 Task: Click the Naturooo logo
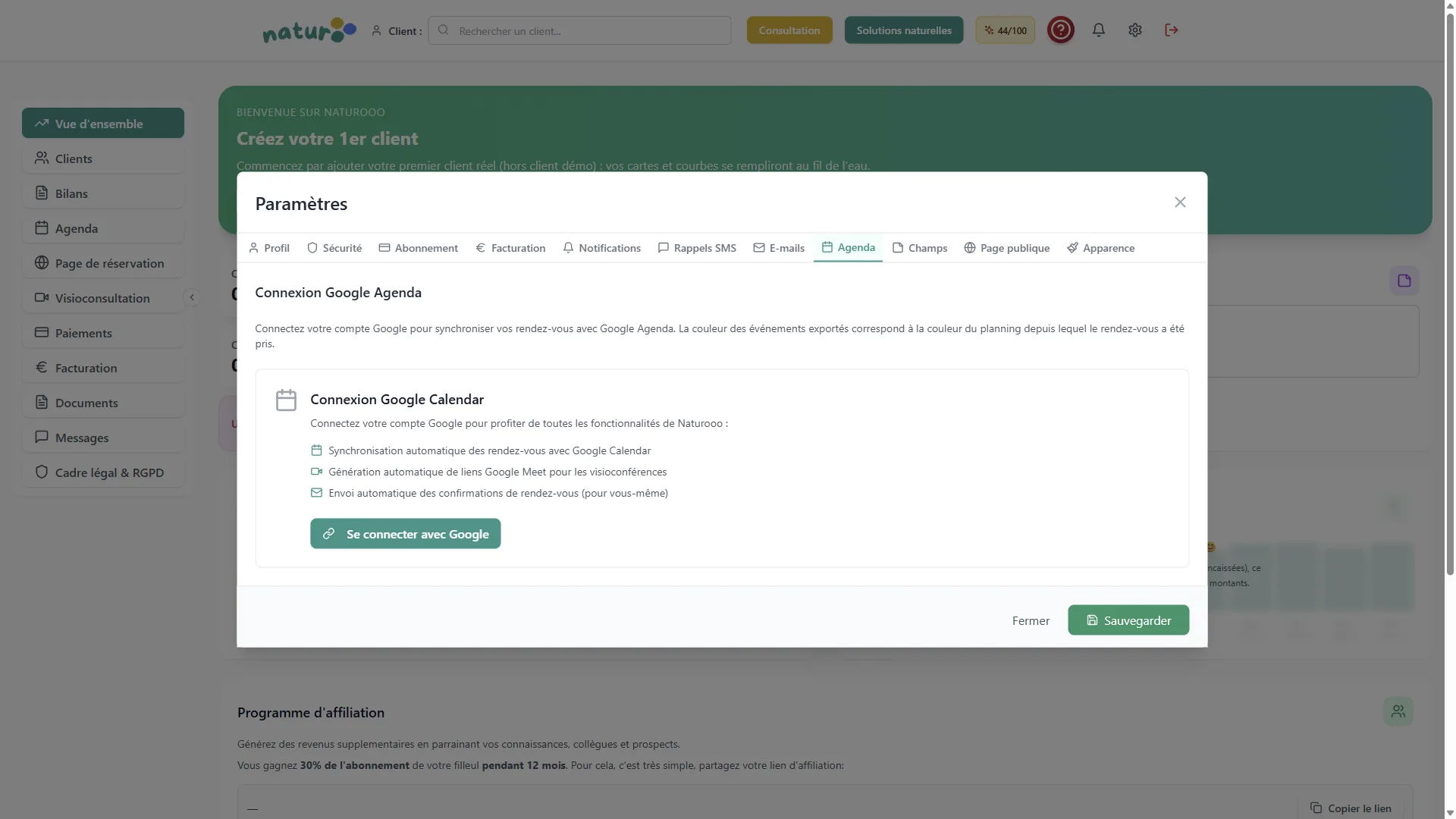point(309,30)
